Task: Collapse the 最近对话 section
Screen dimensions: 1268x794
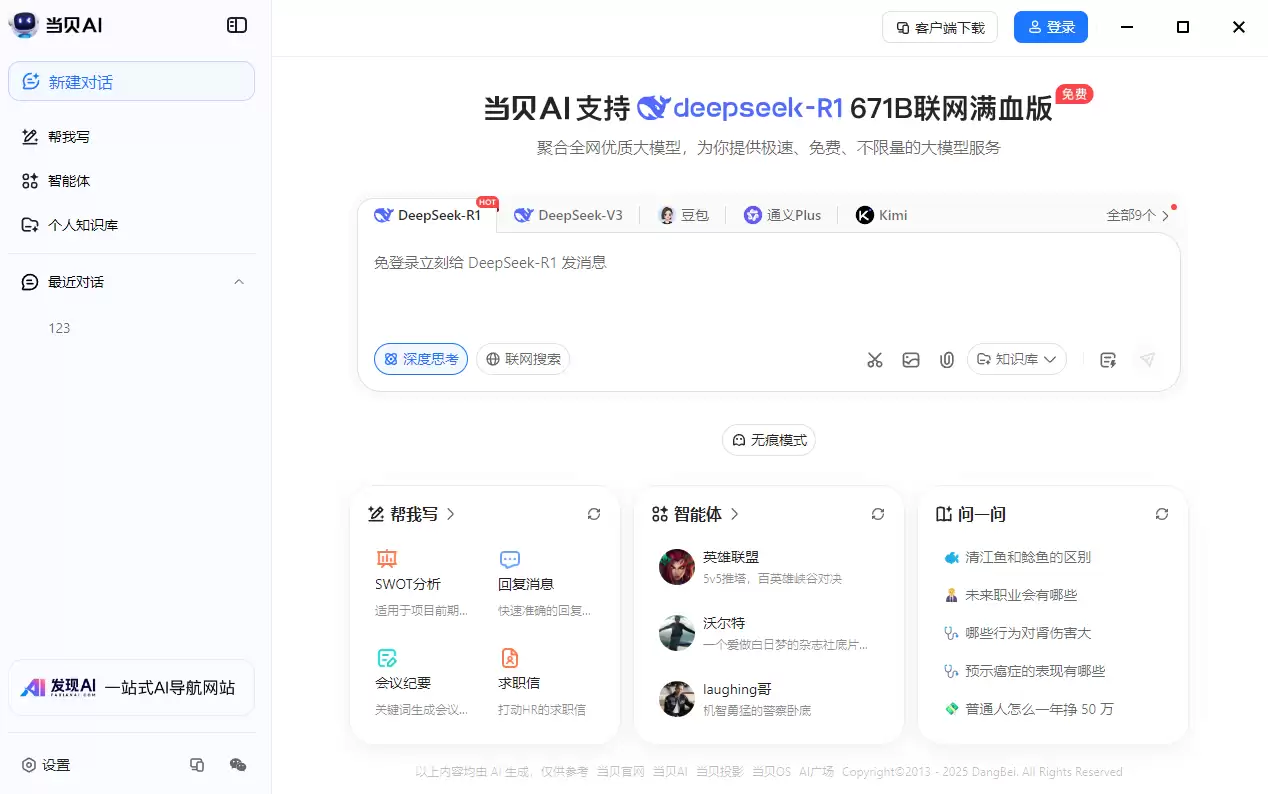Action: point(239,282)
